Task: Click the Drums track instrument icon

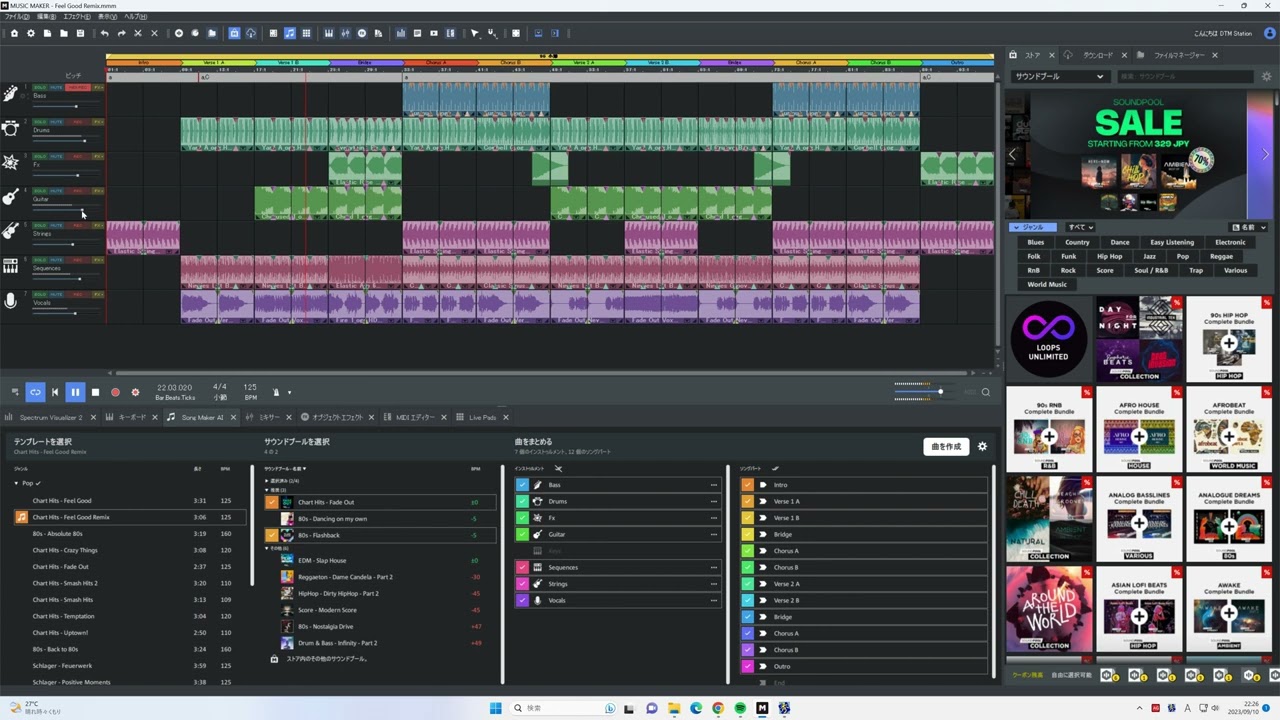Action: [10, 128]
